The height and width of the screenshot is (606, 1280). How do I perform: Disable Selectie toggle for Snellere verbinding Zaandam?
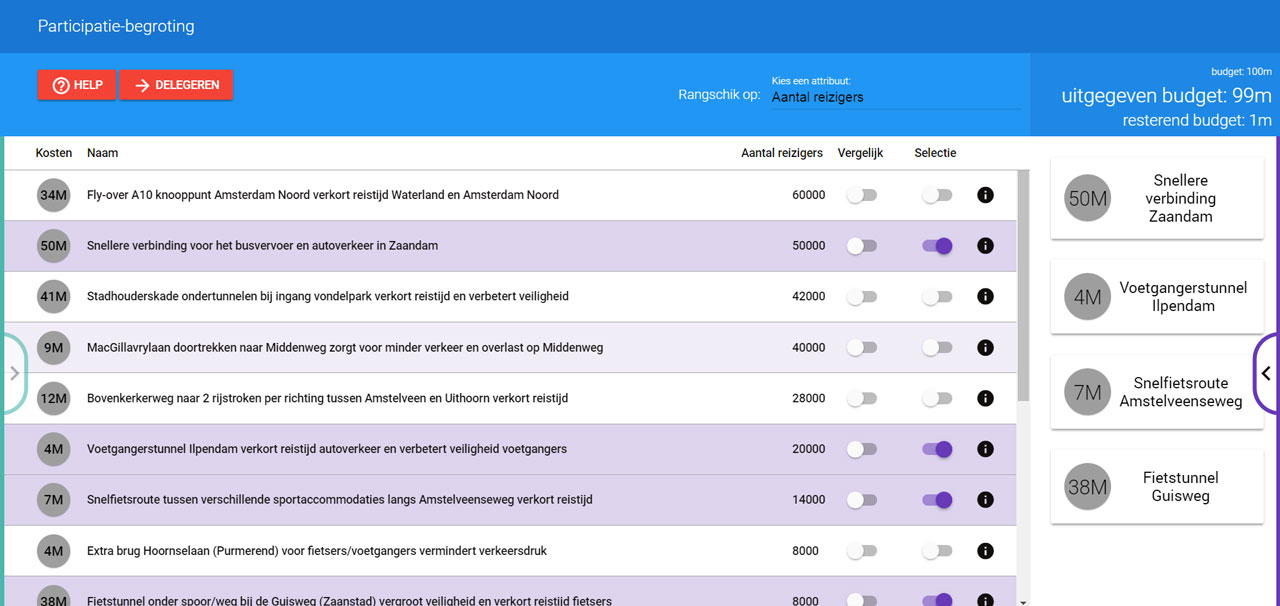tap(937, 246)
